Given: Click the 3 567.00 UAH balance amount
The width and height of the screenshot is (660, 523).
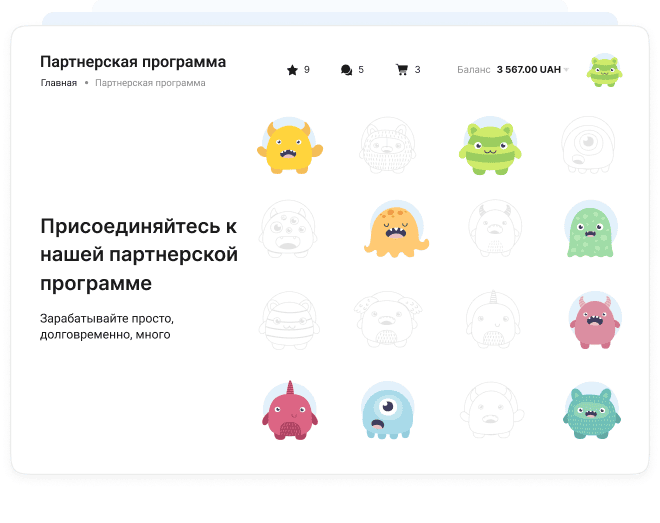Looking at the screenshot, I should tap(528, 70).
